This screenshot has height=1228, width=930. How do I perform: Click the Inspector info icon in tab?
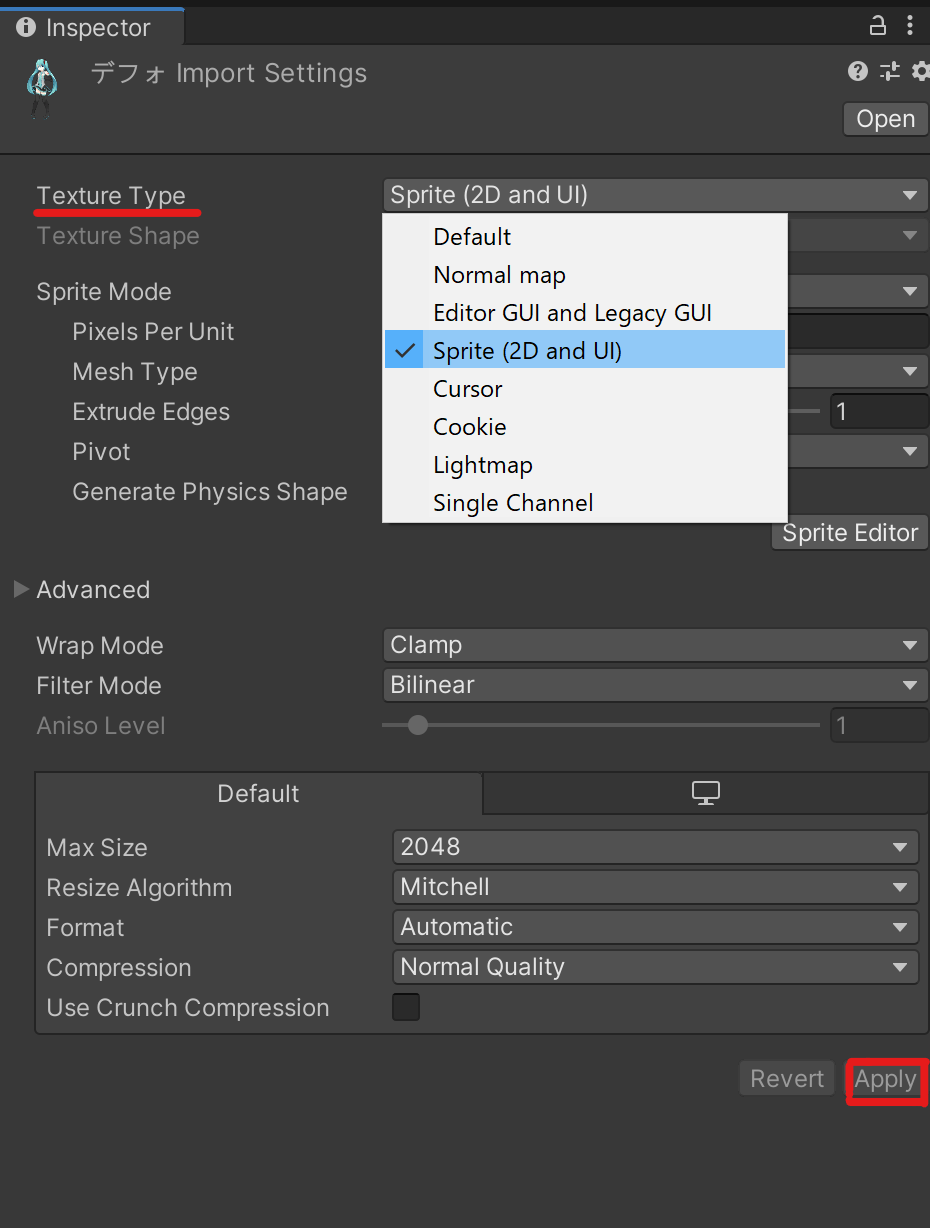26,27
